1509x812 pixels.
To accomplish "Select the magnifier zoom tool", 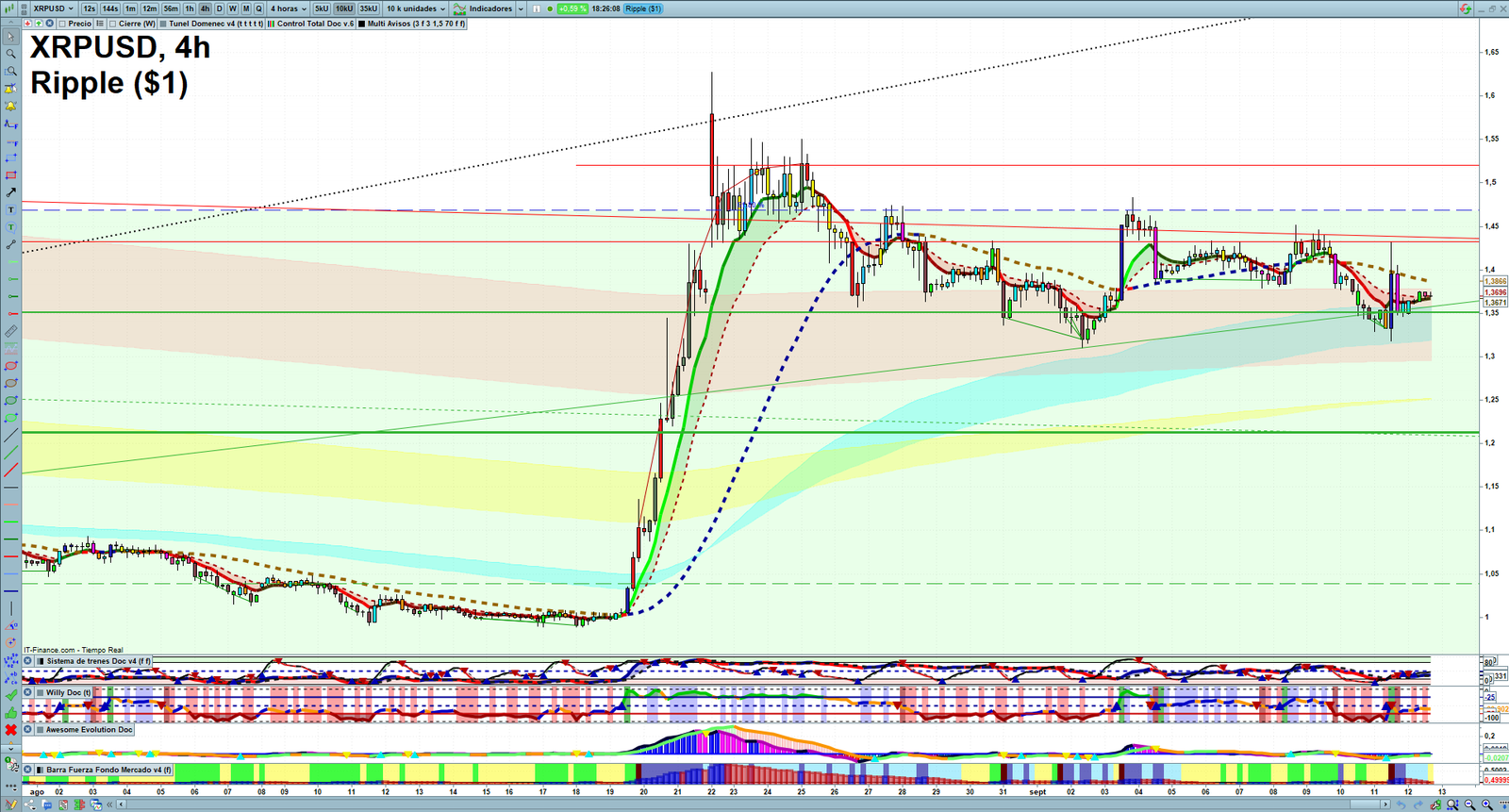I will [x=11, y=54].
